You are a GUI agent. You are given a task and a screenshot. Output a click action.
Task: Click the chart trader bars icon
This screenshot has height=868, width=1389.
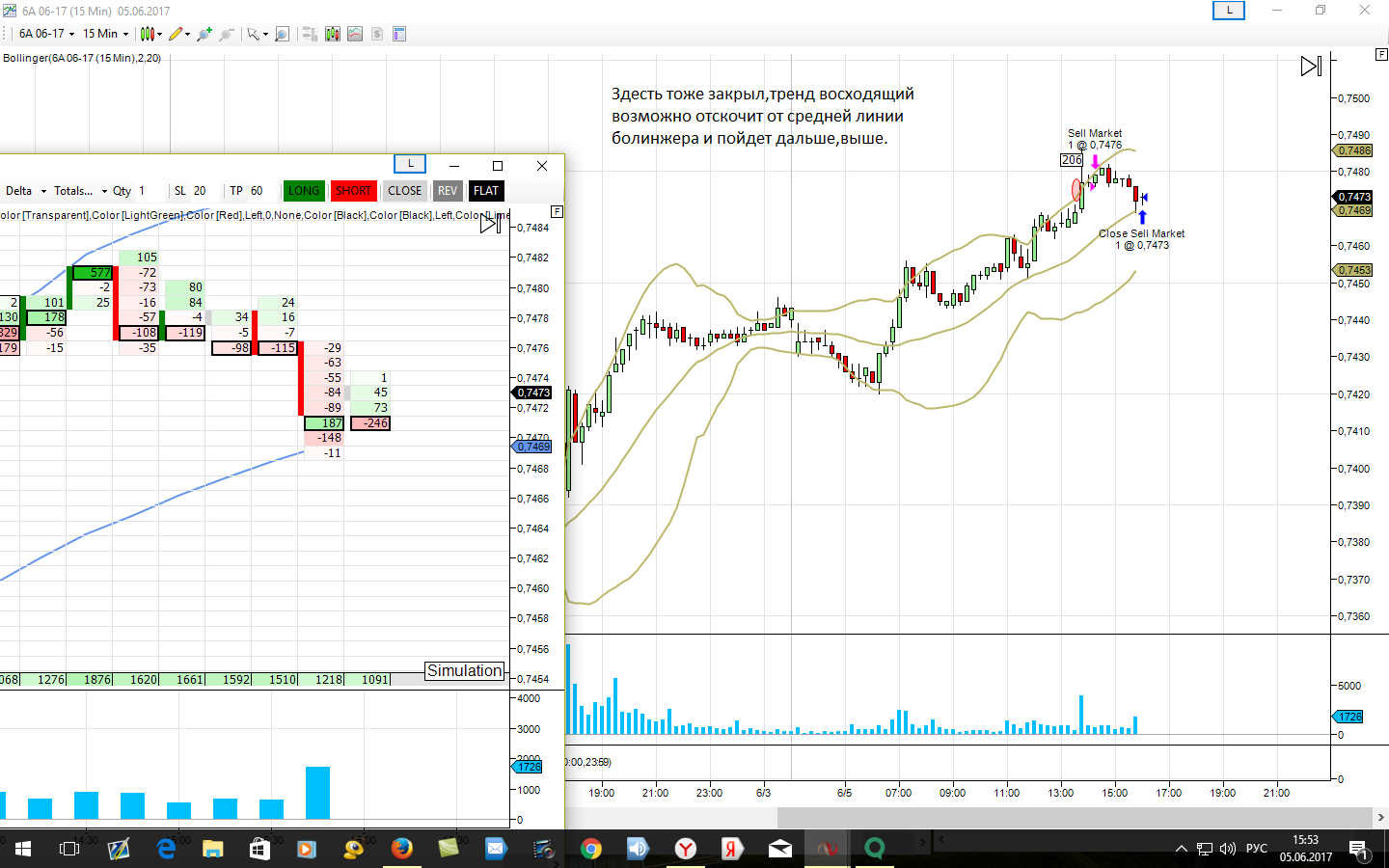pyautogui.click(x=310, y=34)
